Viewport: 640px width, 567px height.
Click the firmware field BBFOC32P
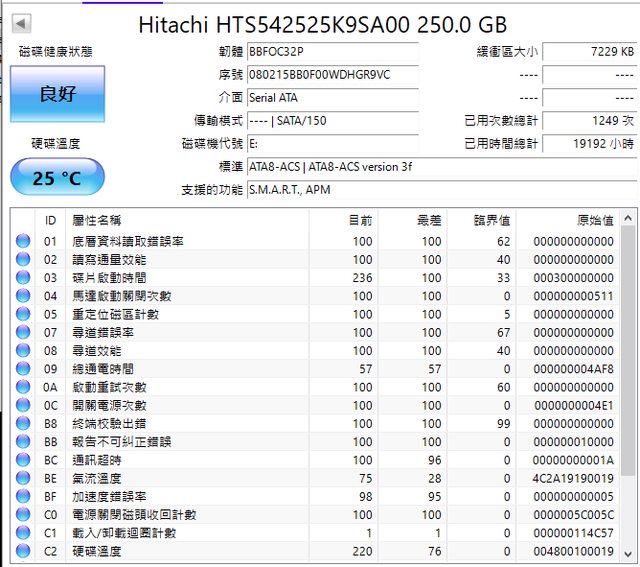(x=332, y=51)
